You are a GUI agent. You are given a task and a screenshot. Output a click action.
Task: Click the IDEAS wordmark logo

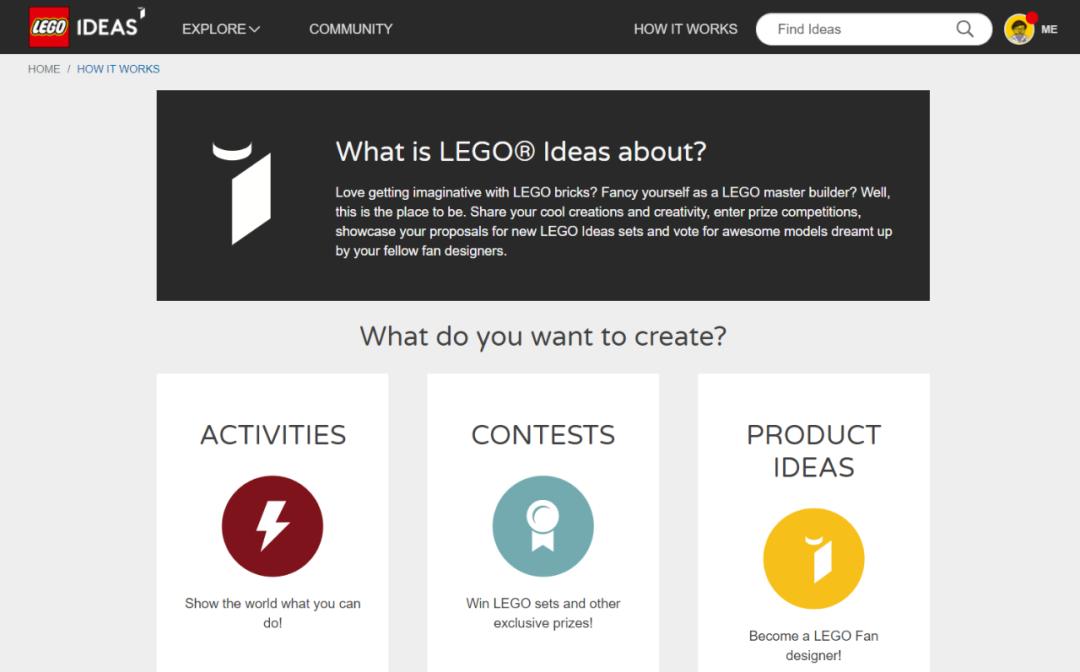point(110,26)
